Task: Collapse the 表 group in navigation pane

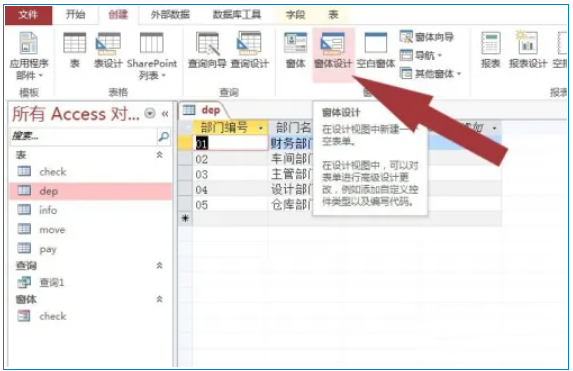Action: [159, 155]
